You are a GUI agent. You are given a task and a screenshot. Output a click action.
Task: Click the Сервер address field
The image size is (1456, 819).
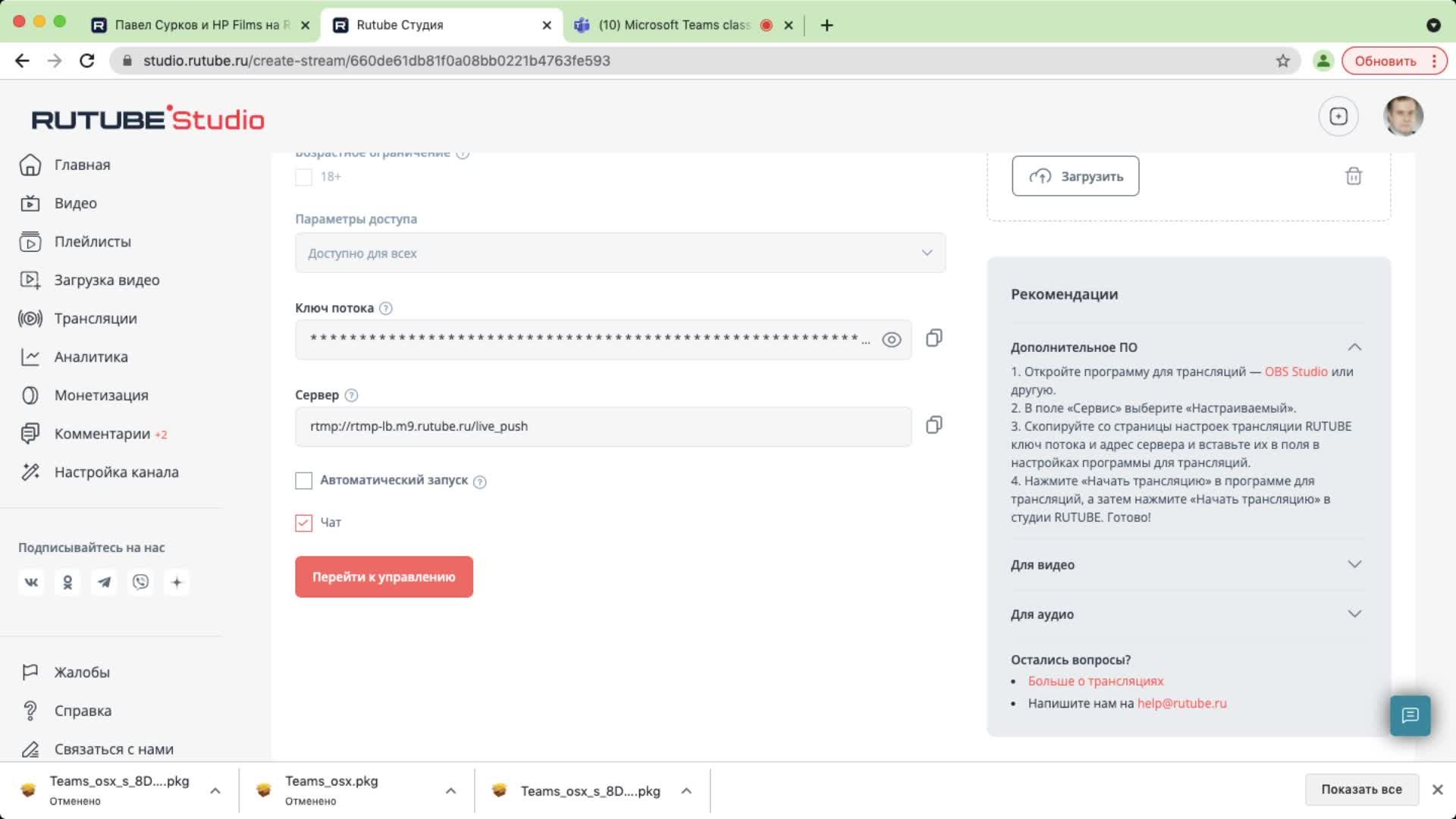point(603,426)
